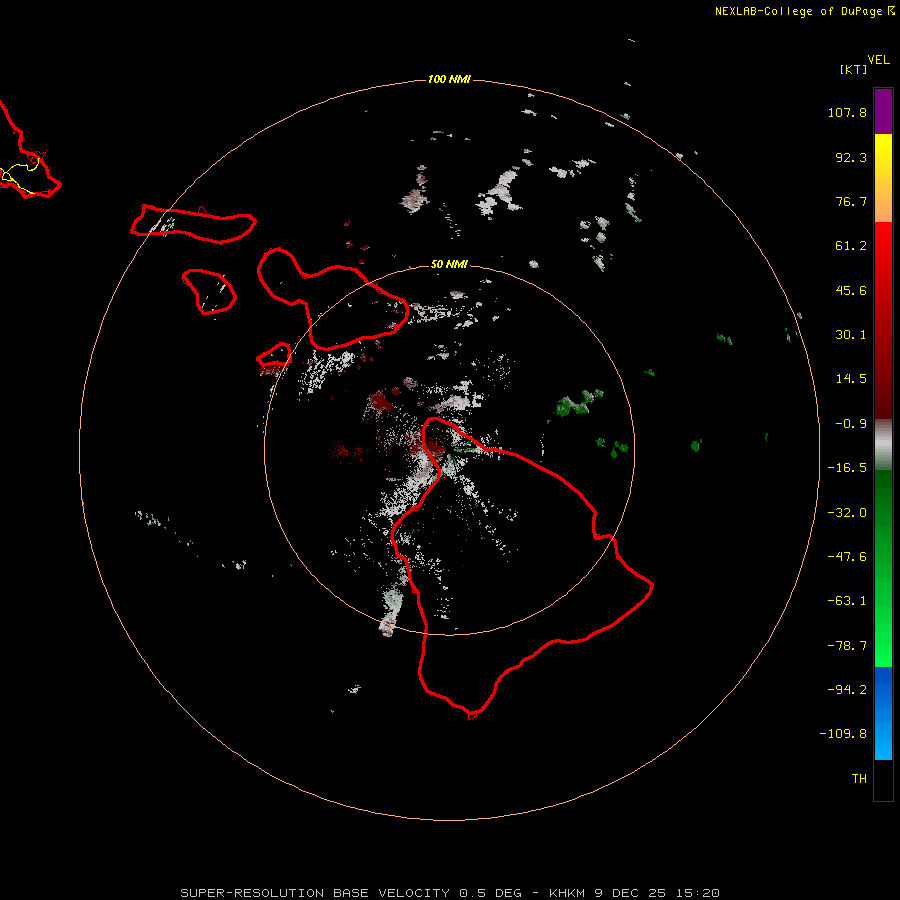Click the 100 NMI range ring label

pos(449,79)
